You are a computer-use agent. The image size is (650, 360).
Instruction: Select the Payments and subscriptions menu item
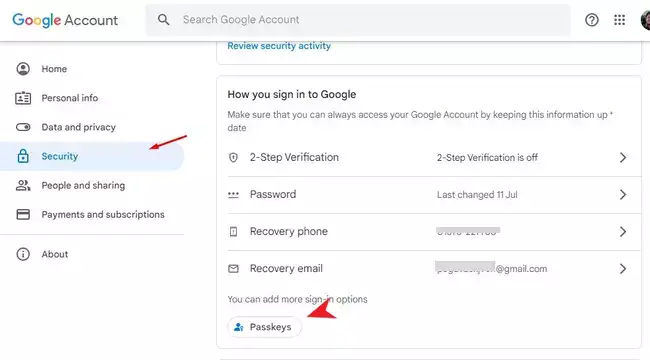(x=92, y=214)
